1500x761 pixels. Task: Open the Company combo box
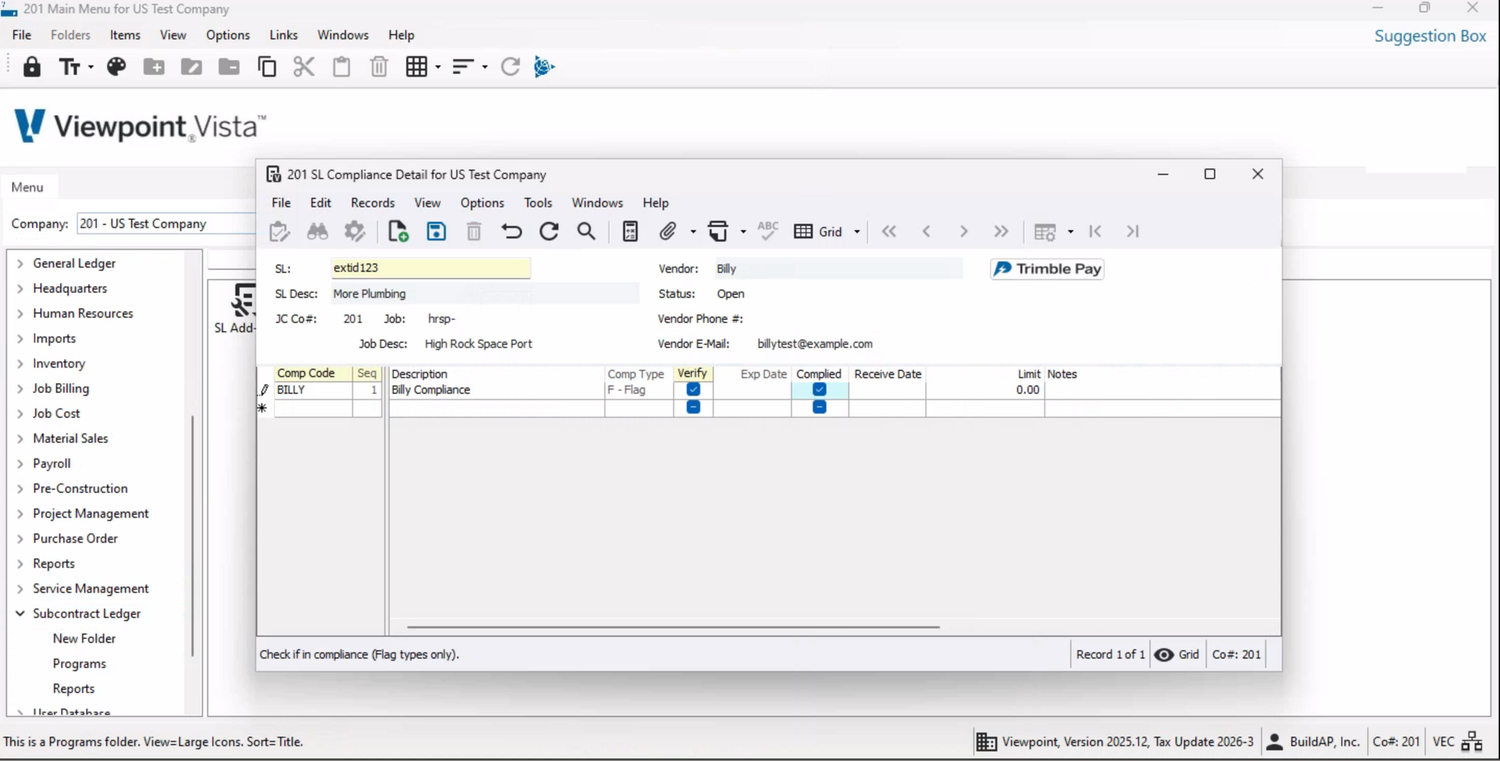pyautogui.click(x=166, y=224)
